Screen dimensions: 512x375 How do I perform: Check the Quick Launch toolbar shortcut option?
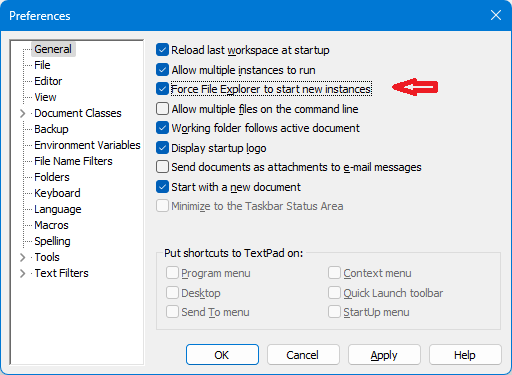(x=334, y=293)
